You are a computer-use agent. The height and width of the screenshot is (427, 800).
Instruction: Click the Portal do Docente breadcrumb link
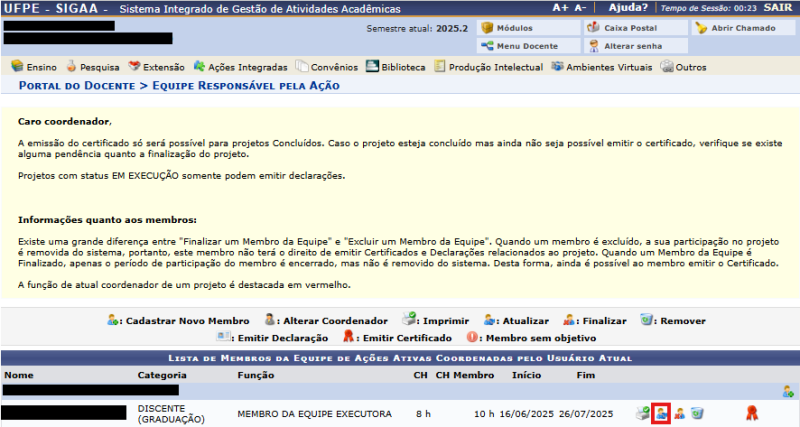(x=77, y=86)
